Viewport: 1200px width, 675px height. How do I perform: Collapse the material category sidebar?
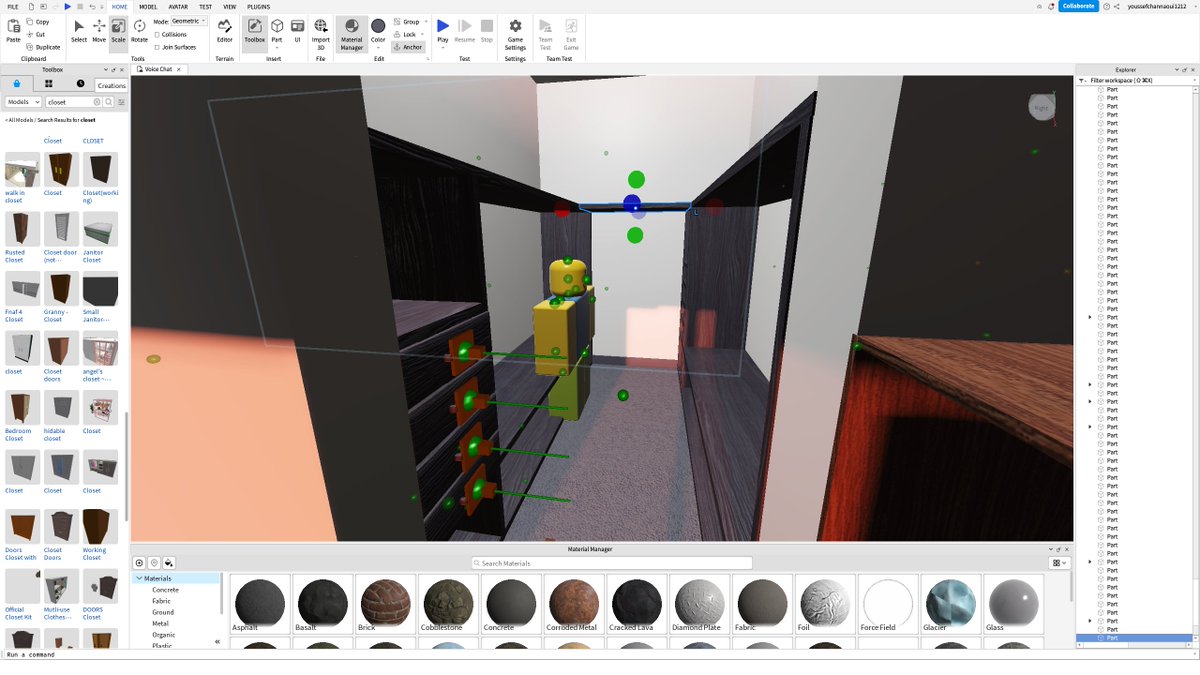pyautogui.click(x=217, y=642)
